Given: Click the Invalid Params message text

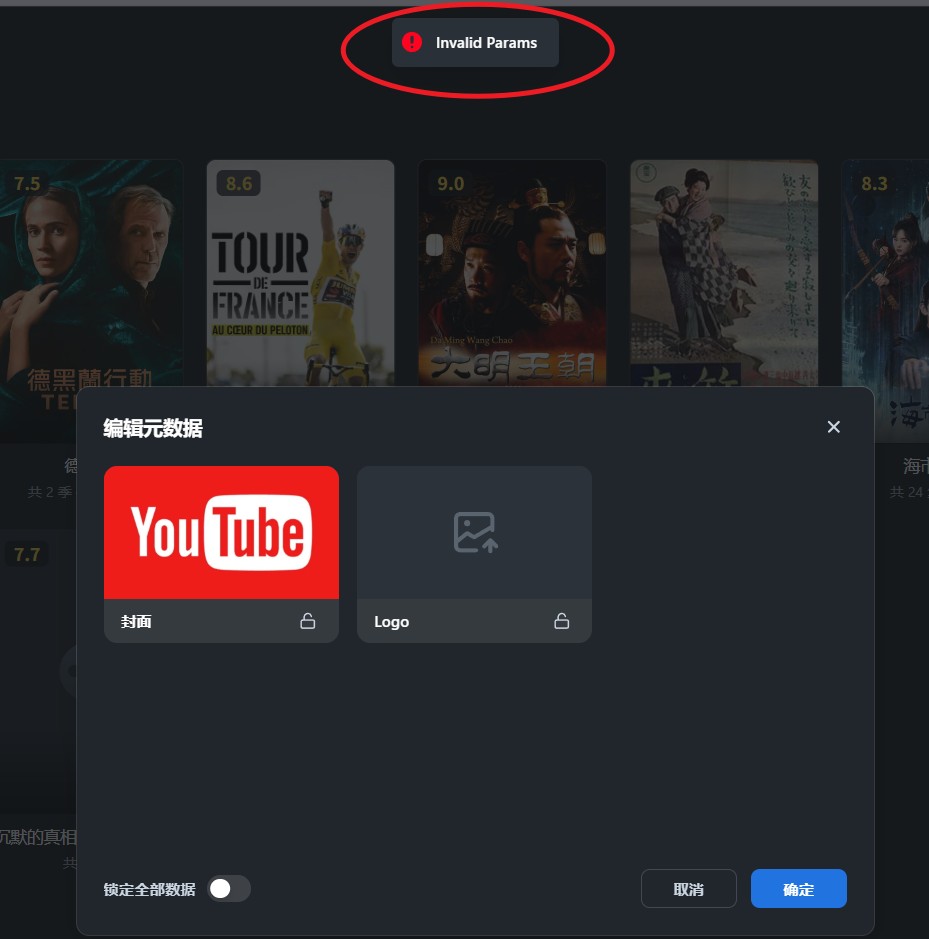Looking at the screenshot, I should (x=486, y=43).
